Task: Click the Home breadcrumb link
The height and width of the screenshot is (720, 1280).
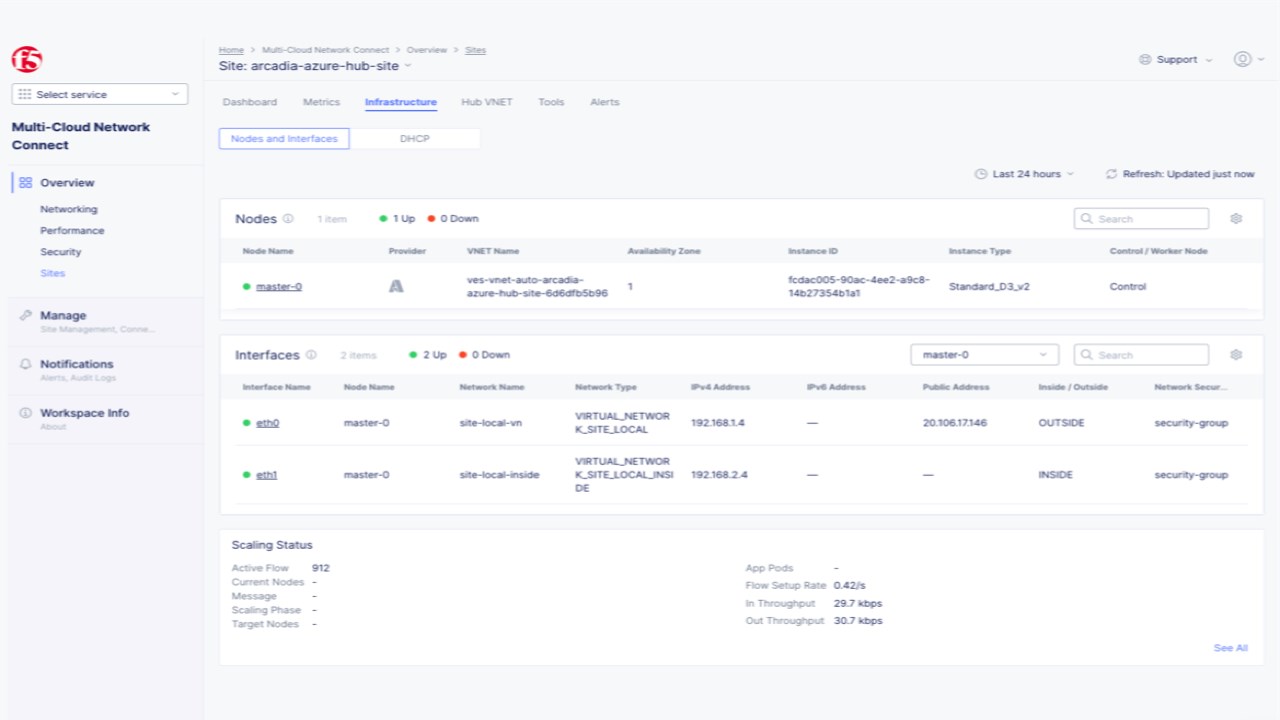Action: (x=231, y=50)
